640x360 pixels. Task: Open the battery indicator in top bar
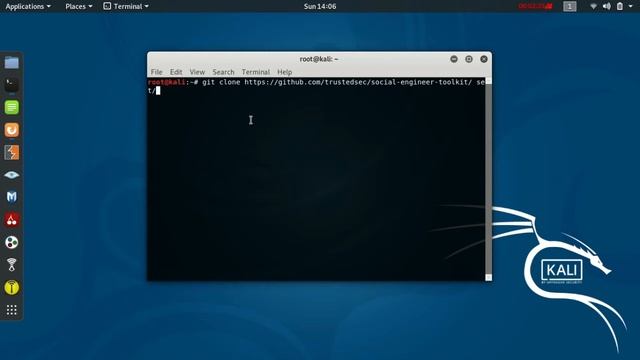point(620,6)
